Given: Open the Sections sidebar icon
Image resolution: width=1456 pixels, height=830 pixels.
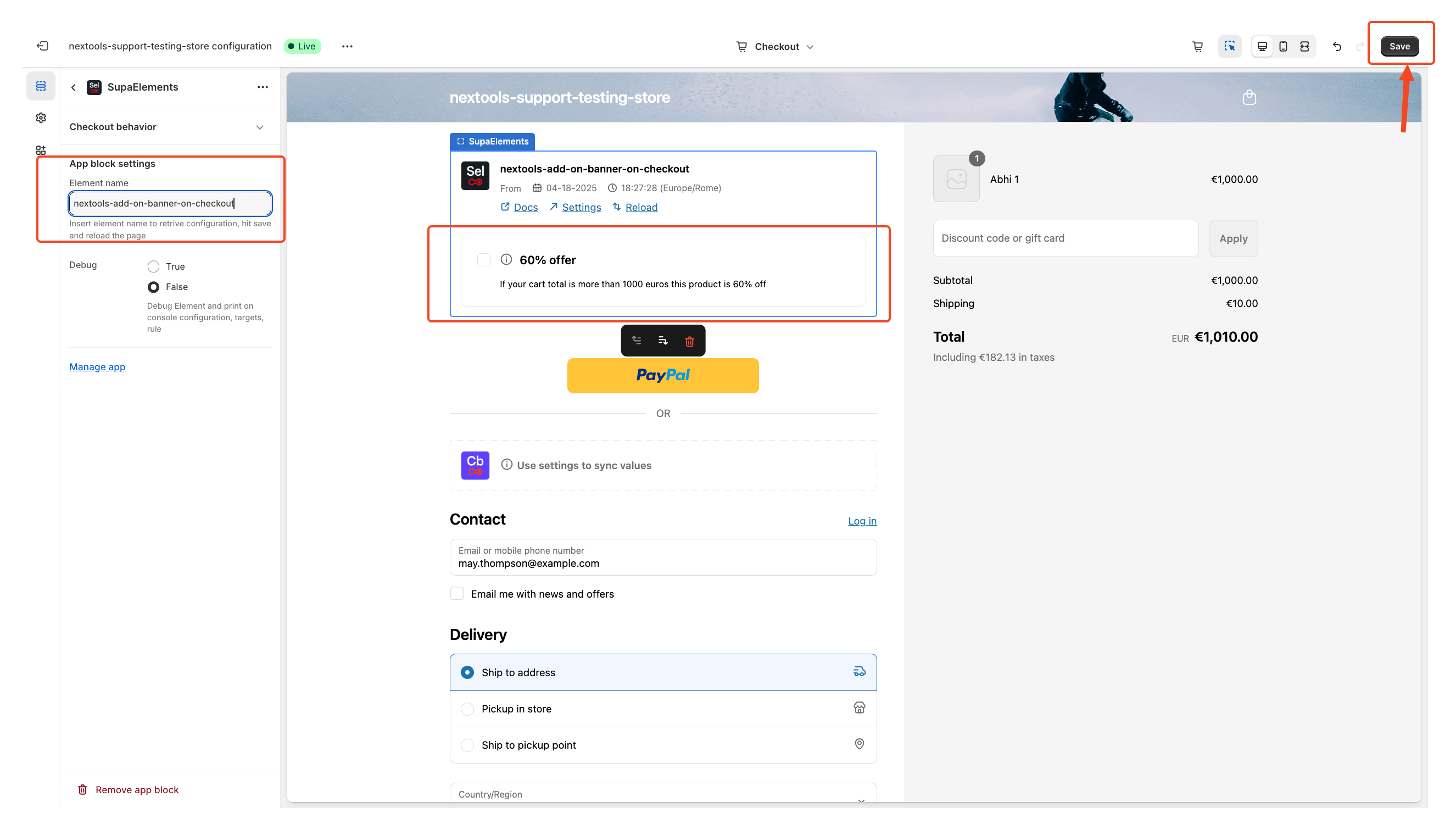Looking at the screenshot, I should (41, 86).
